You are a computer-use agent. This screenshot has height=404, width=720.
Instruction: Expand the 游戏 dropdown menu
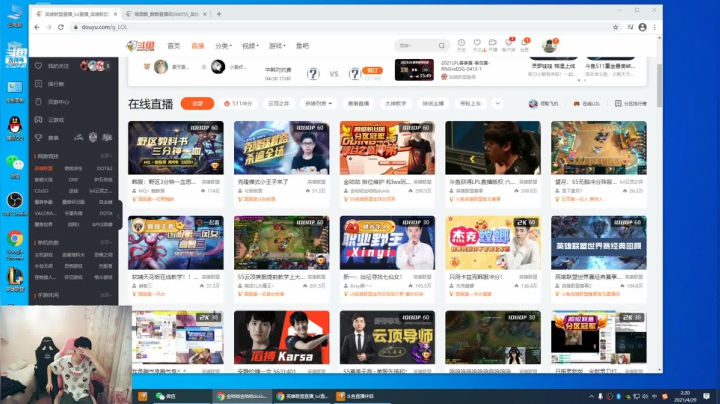click(277, 46)
